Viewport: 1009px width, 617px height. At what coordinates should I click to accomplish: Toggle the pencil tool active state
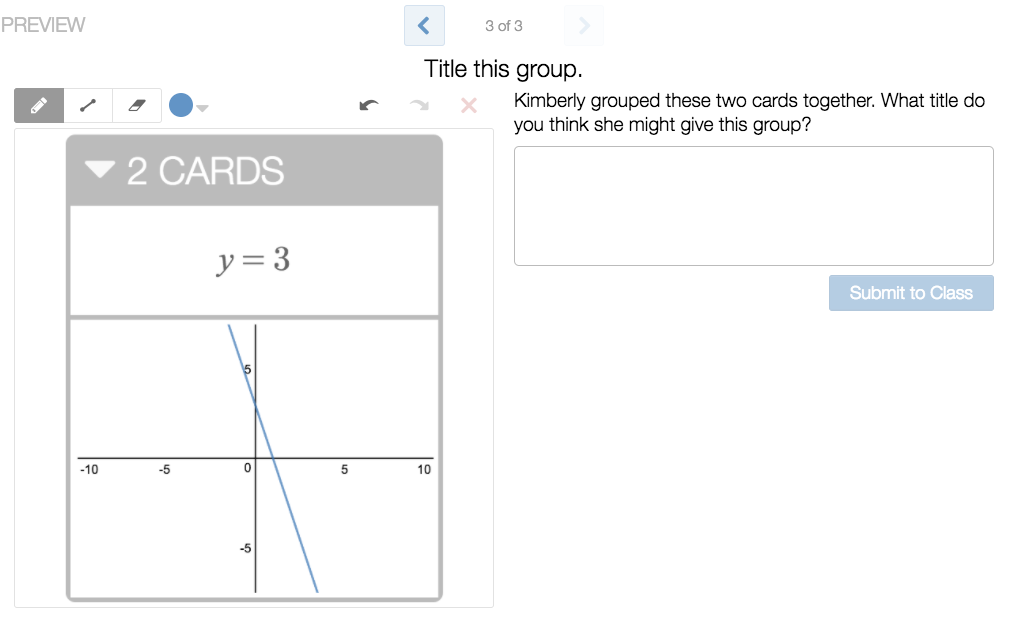[36, 104]
